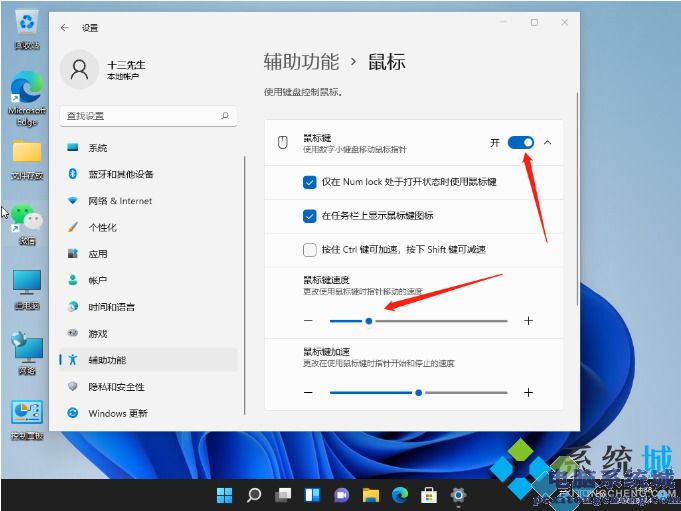
Task: Open Widgets from the taskbar
Action: pyautogui.click(x=312, y=495)
